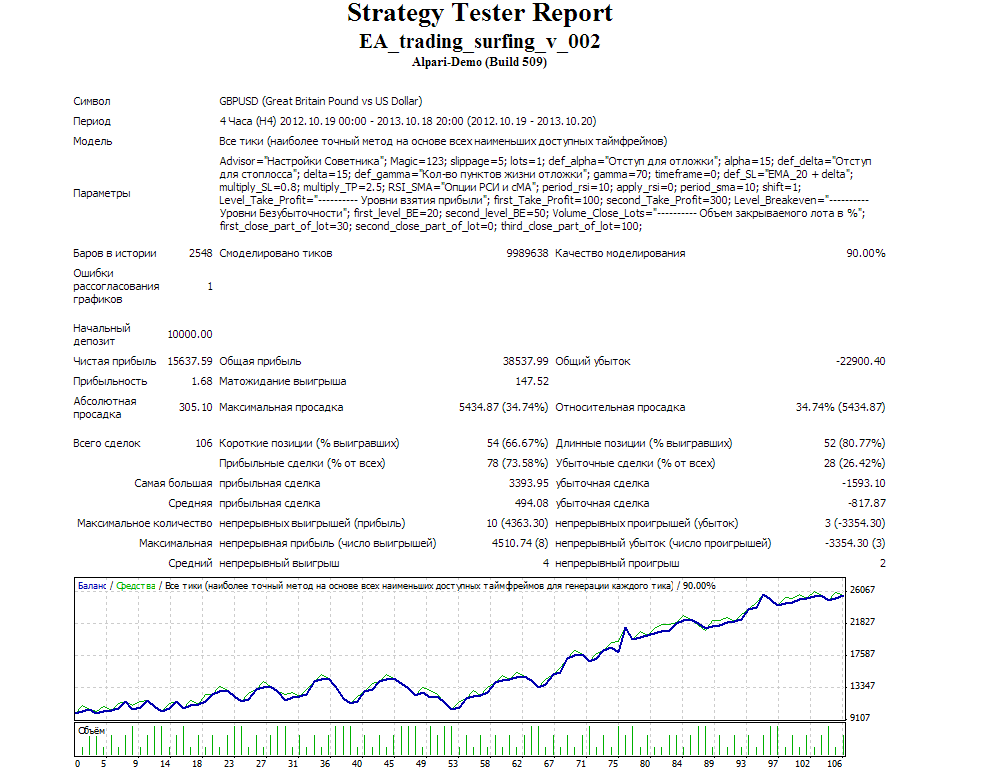The image size is (1000, 775).
Task: Click average loss trade -817.87
Action: coord(866,503)
